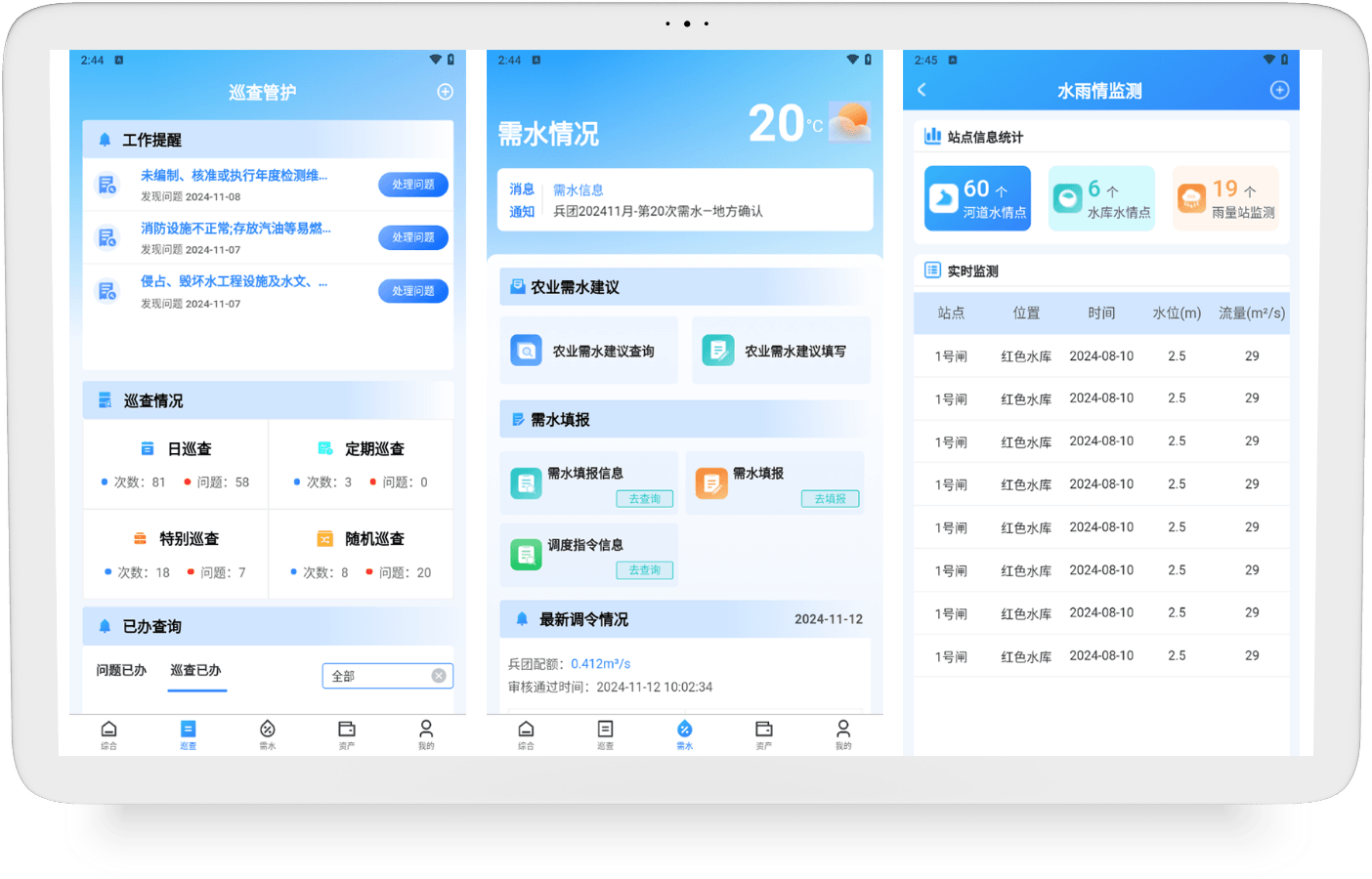Tap 需水 icon in left screen nav
This screenshot has height=879, width=1372.
[267, 730]
